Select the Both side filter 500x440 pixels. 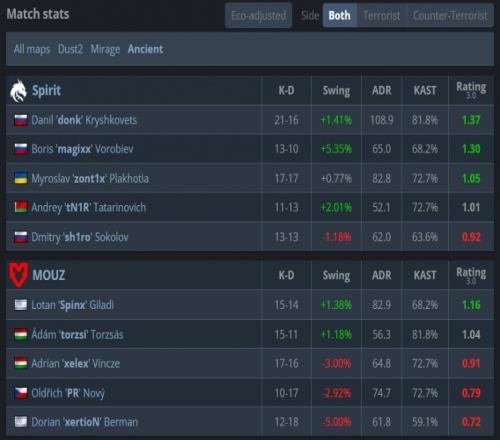pos(340,15)
